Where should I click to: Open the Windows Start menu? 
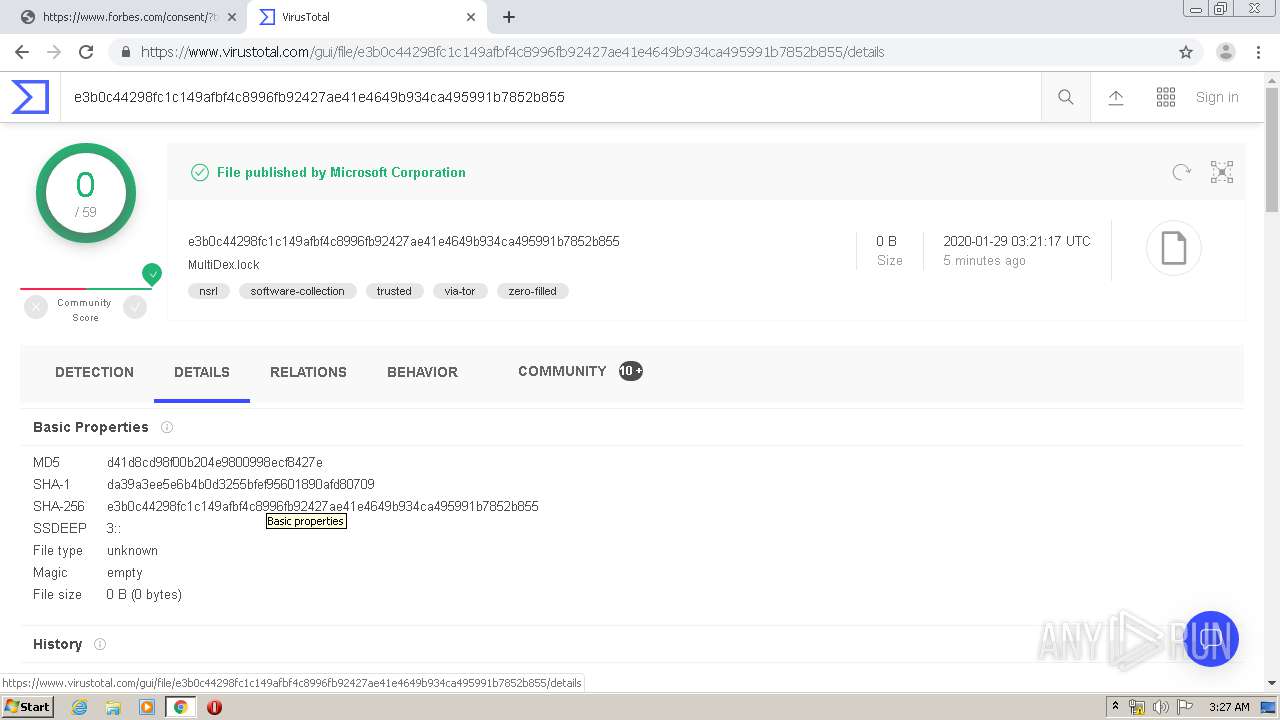[27, 707]
